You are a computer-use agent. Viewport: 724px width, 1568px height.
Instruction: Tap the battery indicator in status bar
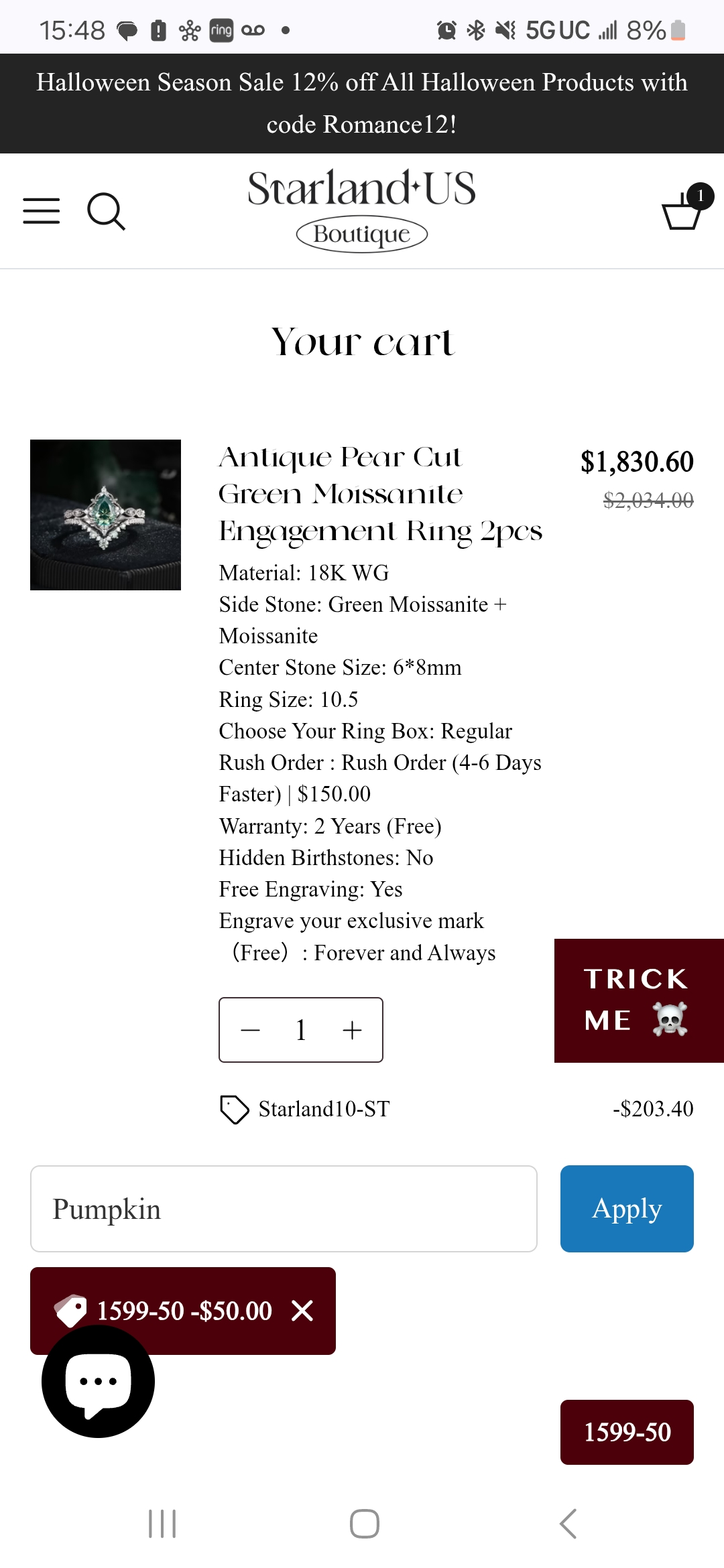click(678, 30)
